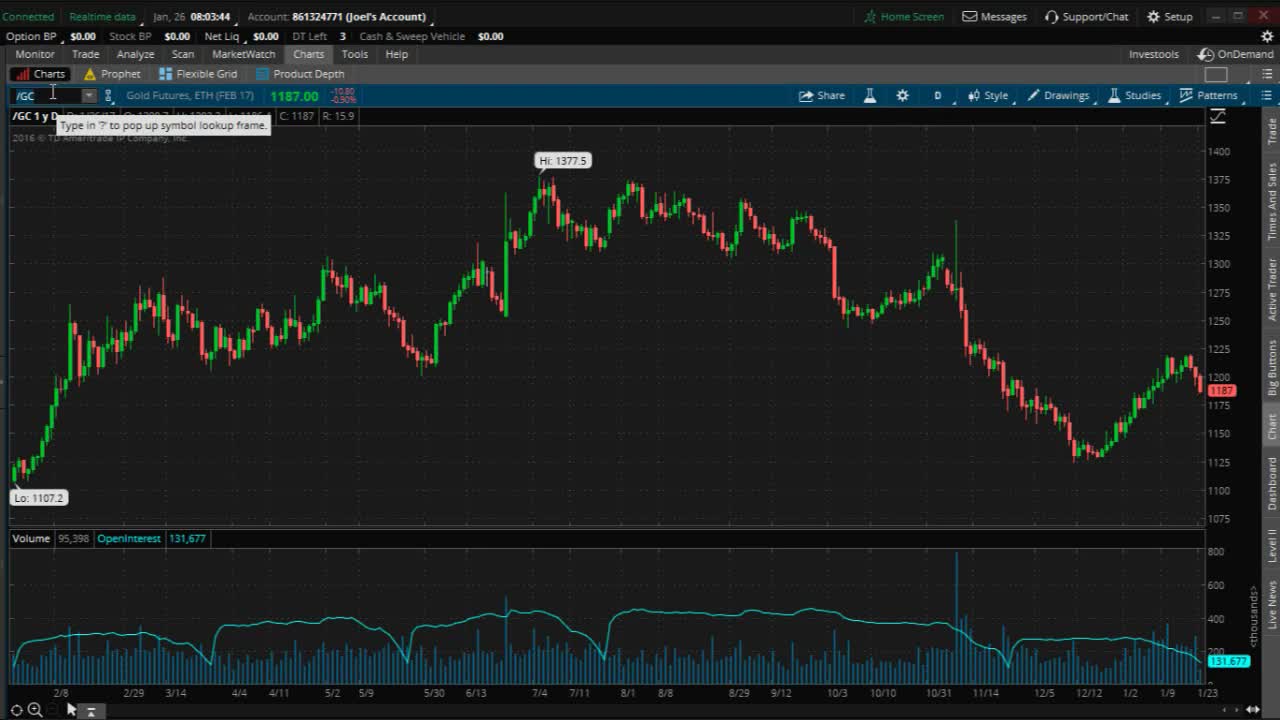The height and width of the screenshot is (720, 1280).
Task: Open Messages envelope panel
Action: [995, 16]
